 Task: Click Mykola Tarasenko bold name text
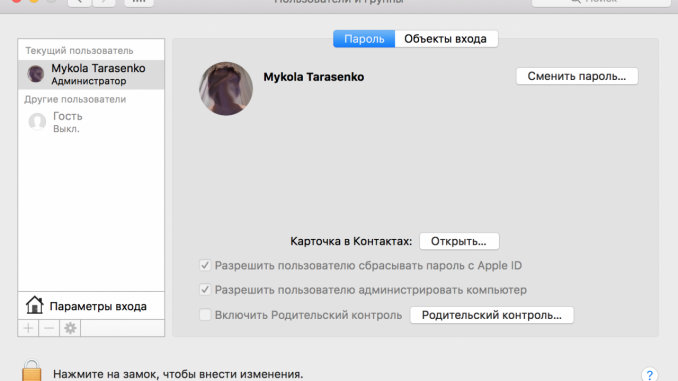click(x=314, y=77)
